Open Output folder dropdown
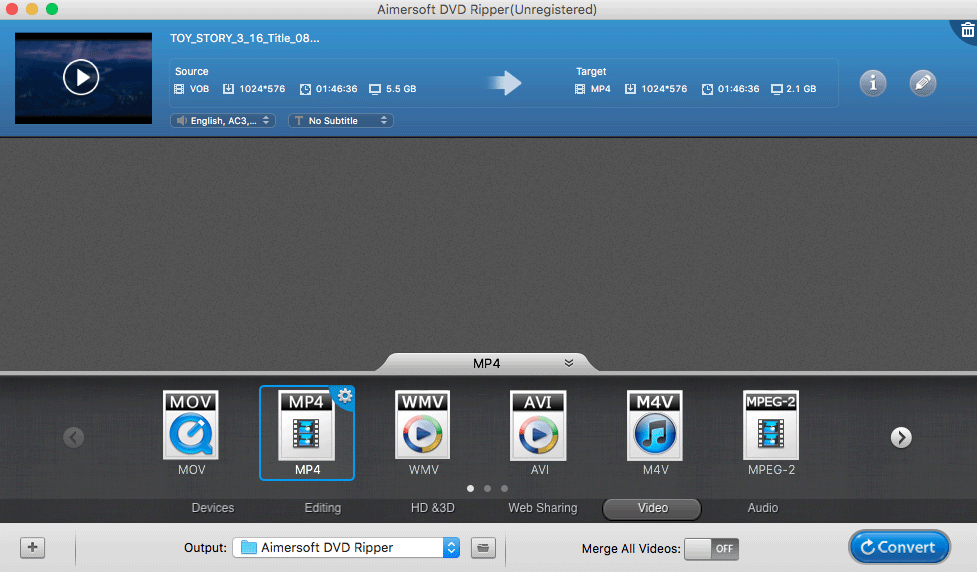This screenshot has width=977, height=572. coord(346,548)
